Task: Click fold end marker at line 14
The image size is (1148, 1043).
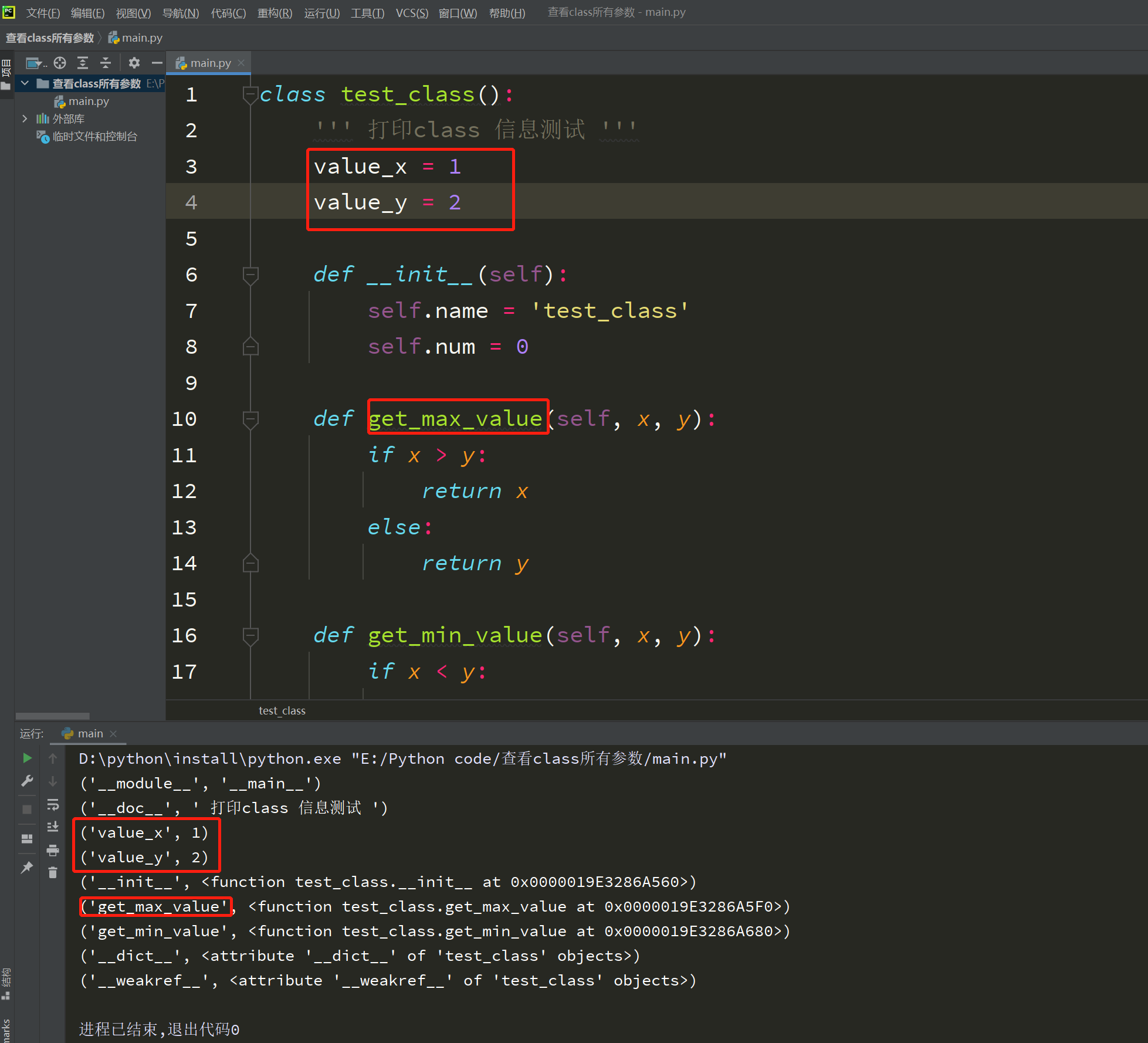Action: [x=250, y=563]
